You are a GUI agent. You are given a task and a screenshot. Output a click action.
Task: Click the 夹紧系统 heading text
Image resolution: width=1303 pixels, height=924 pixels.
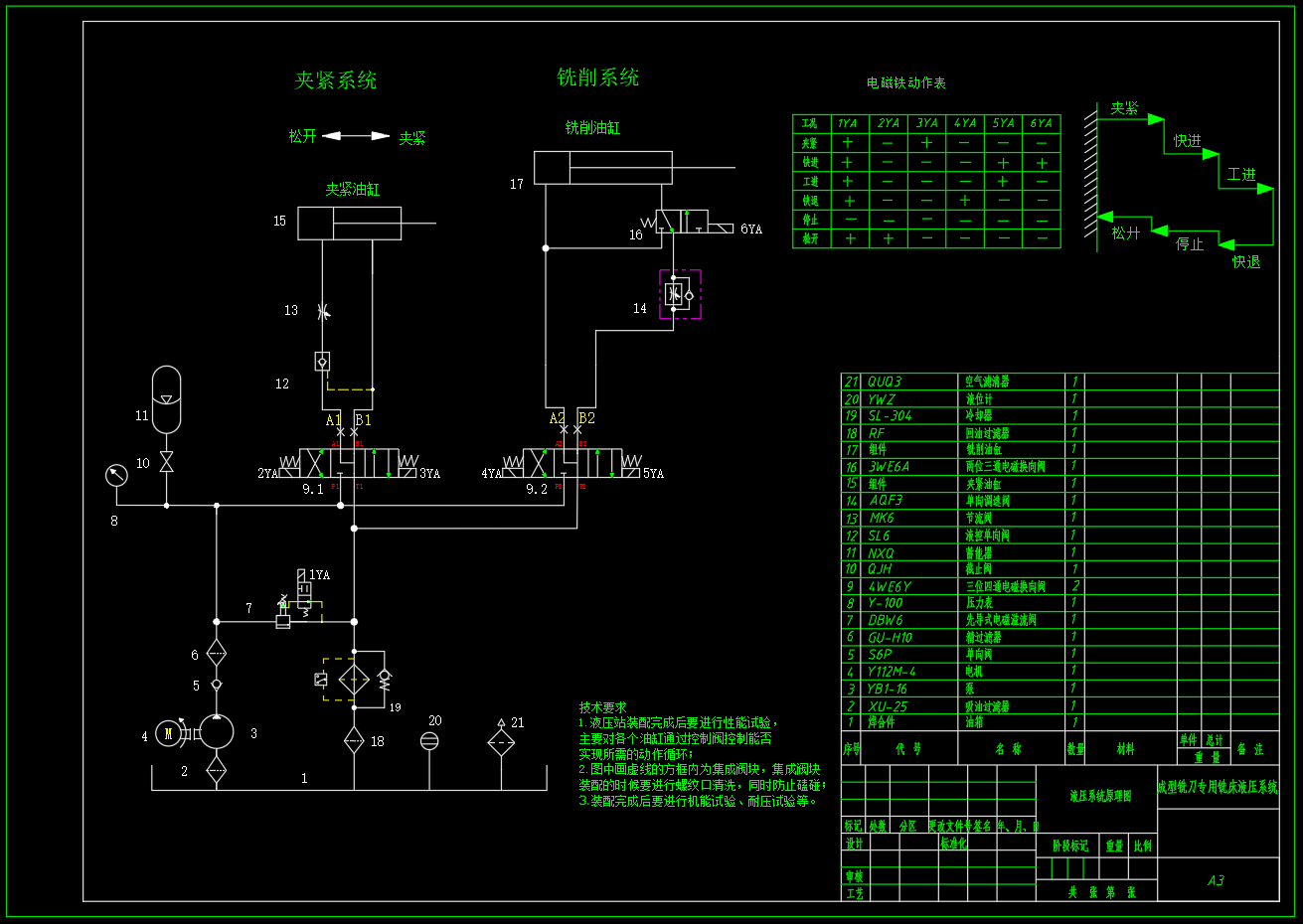(x=336, y=80)
